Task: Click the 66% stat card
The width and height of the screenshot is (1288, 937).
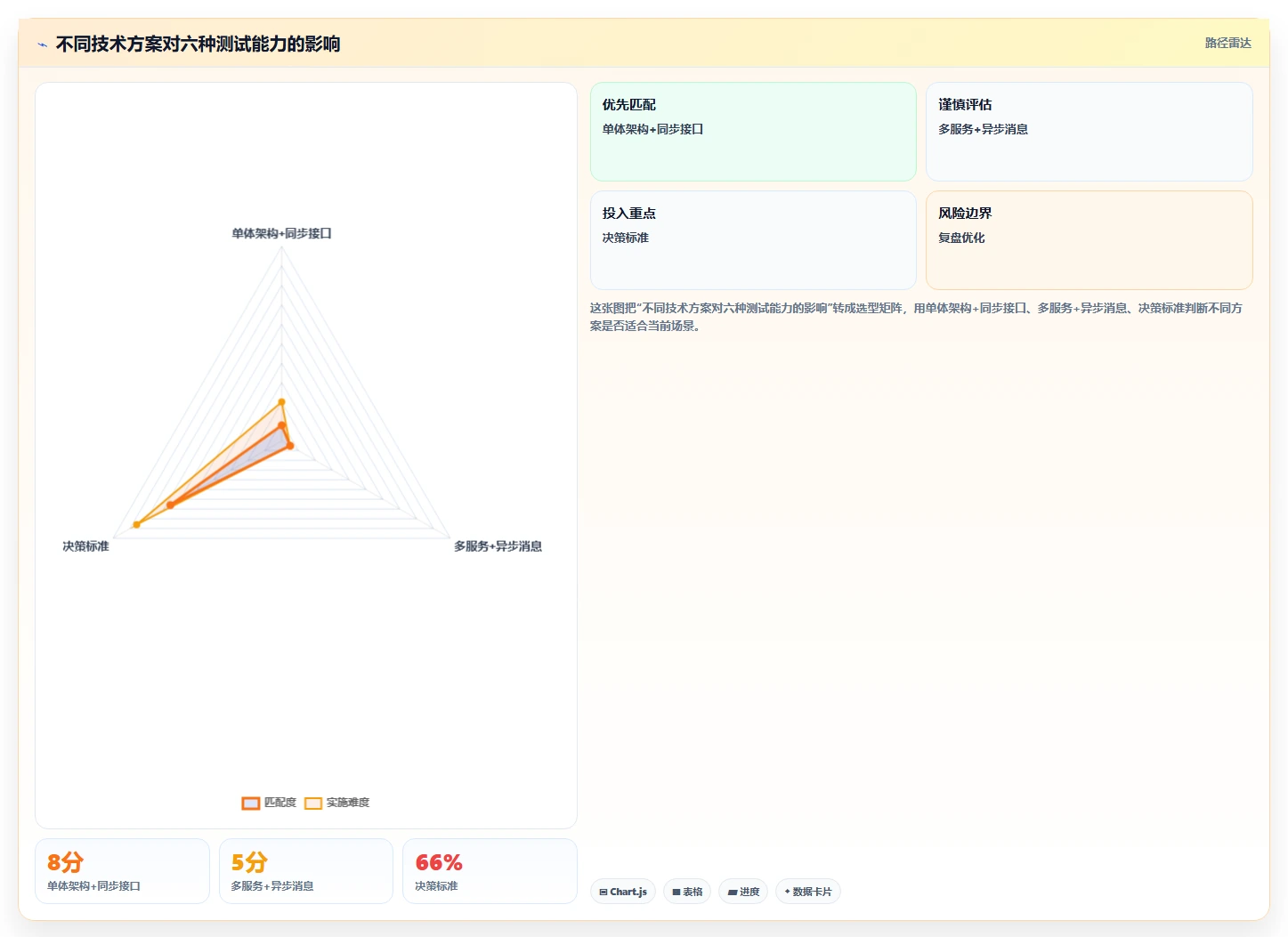Action: pos(490,871)
